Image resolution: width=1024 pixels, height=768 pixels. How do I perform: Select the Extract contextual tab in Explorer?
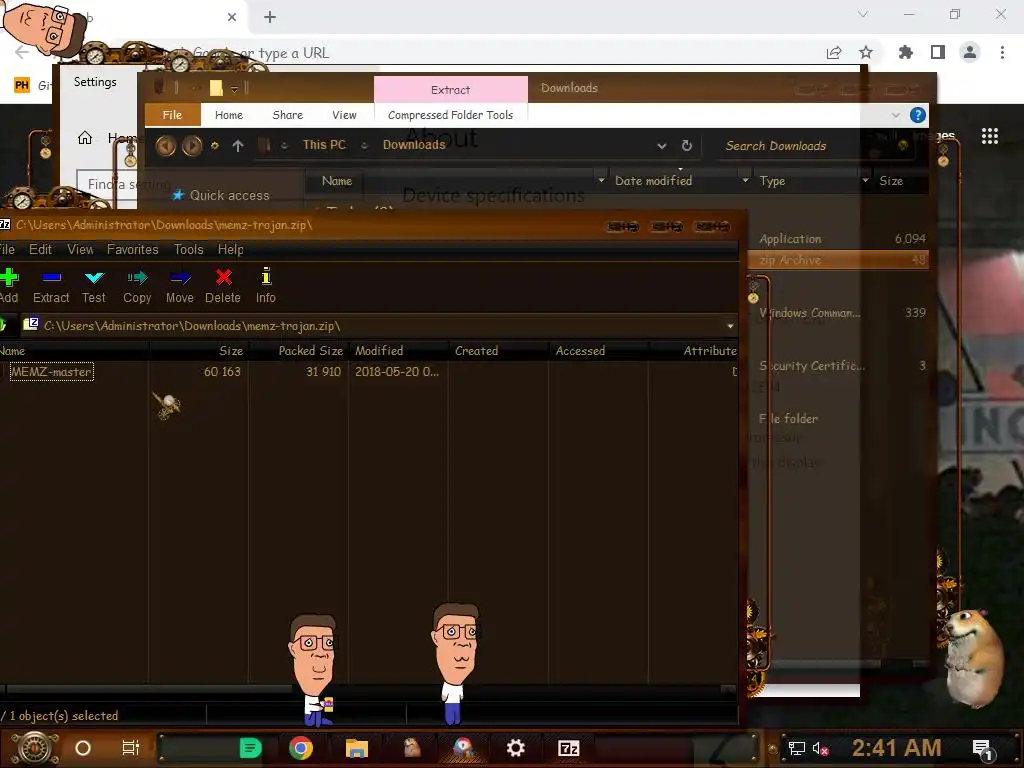coord(451,89)
